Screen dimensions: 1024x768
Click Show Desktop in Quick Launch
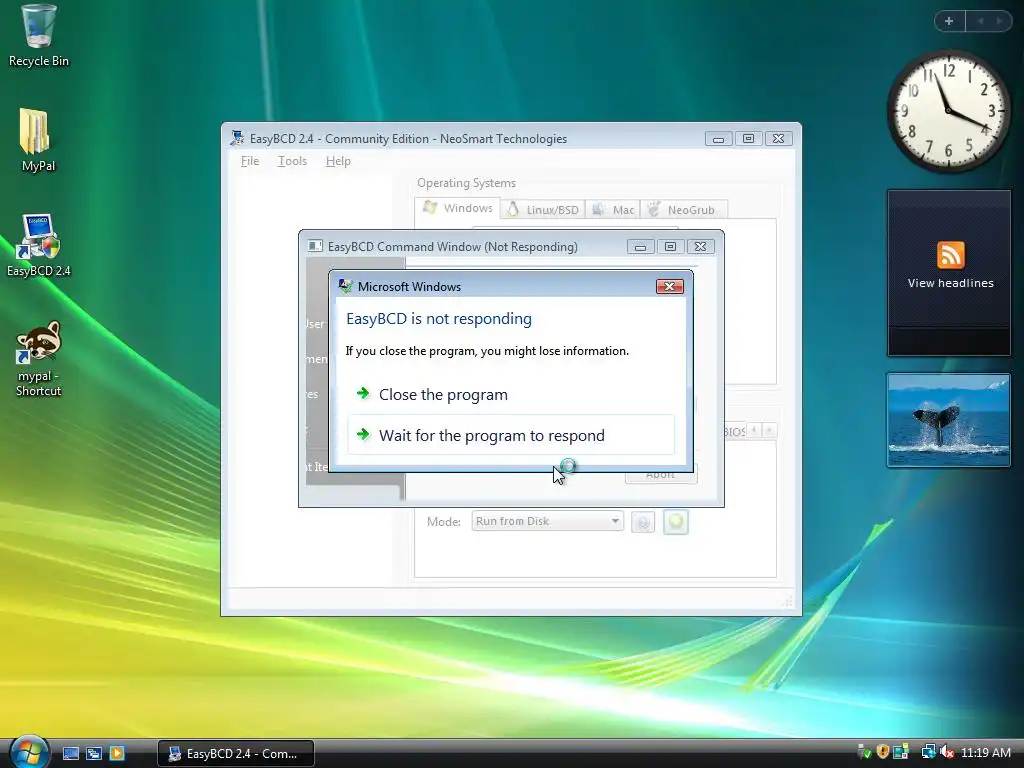[71, 754]
